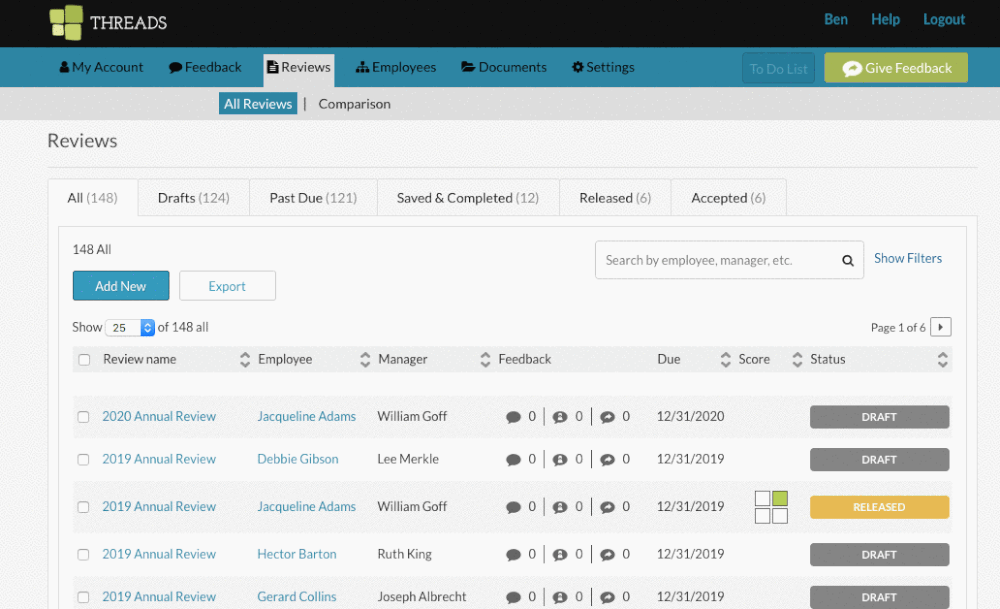Select Reviews nav tab
This screenshot has width=1000, height=609.
299,69
